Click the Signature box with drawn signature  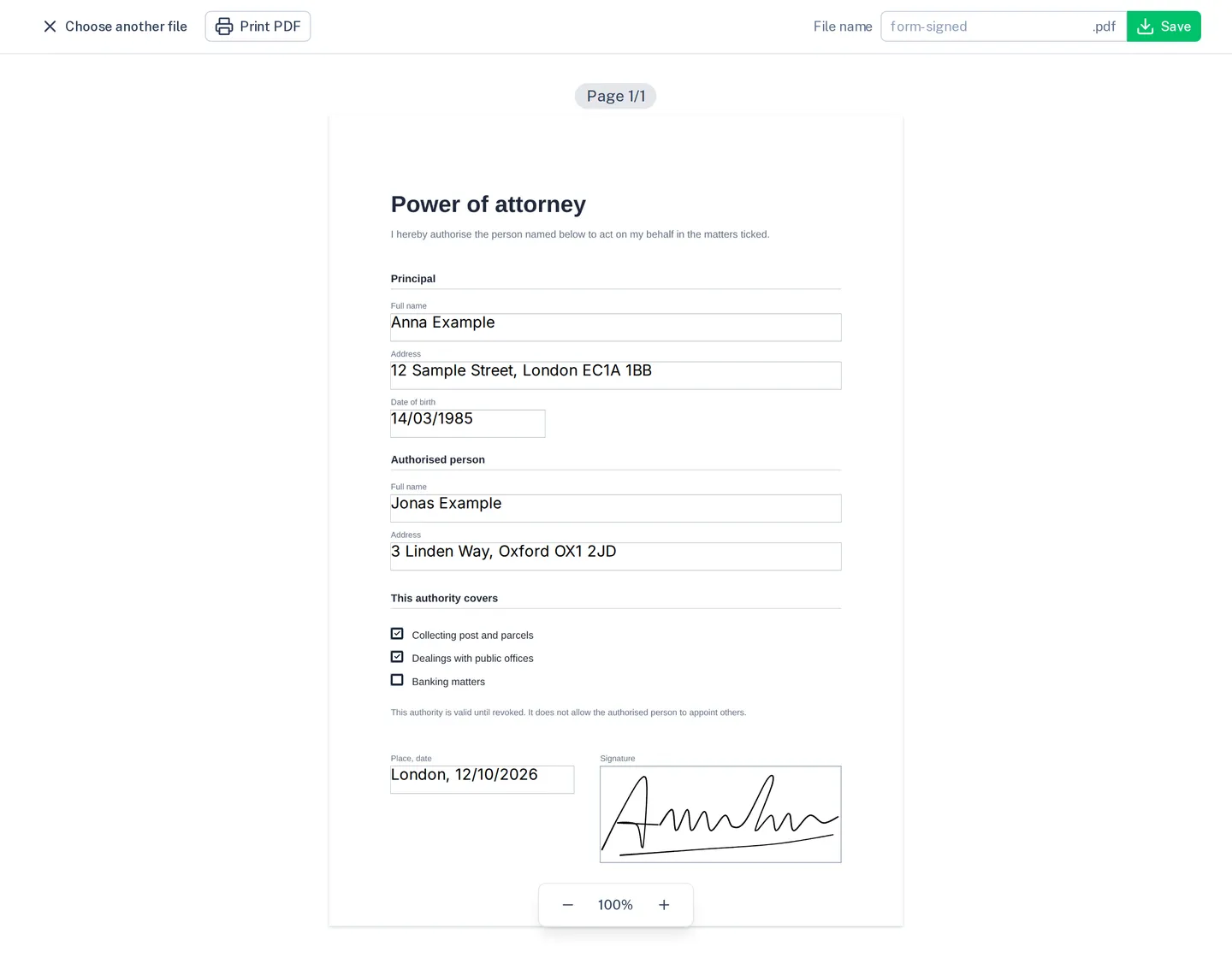tap(720, 814)
